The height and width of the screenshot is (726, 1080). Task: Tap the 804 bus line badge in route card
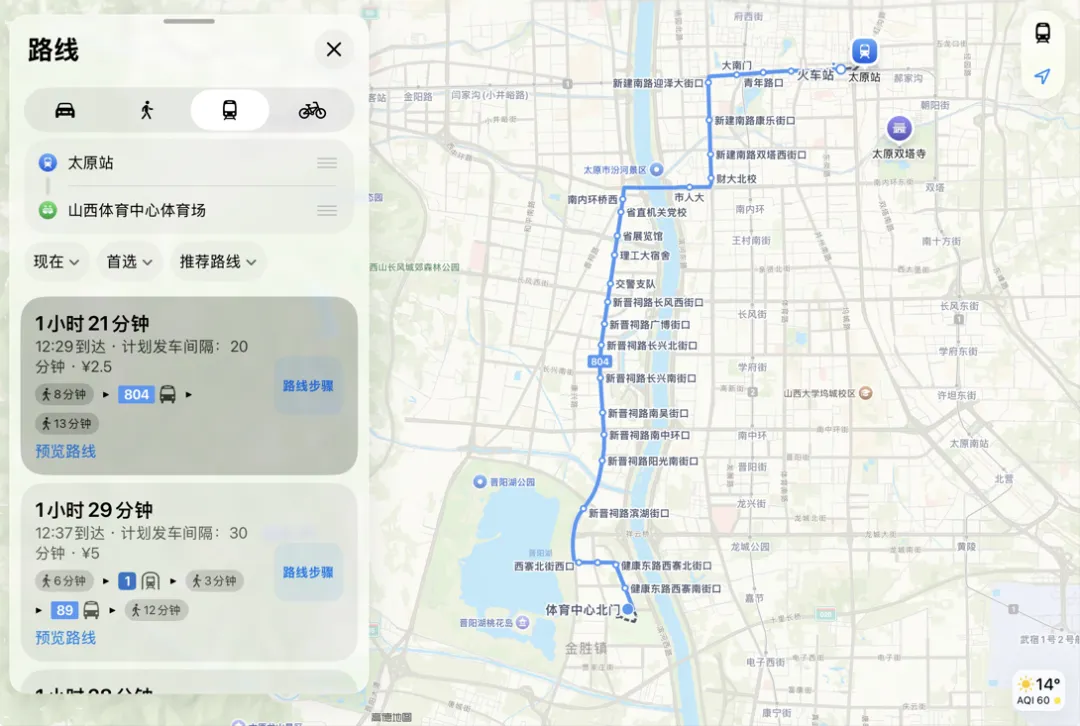coord(136,395)
